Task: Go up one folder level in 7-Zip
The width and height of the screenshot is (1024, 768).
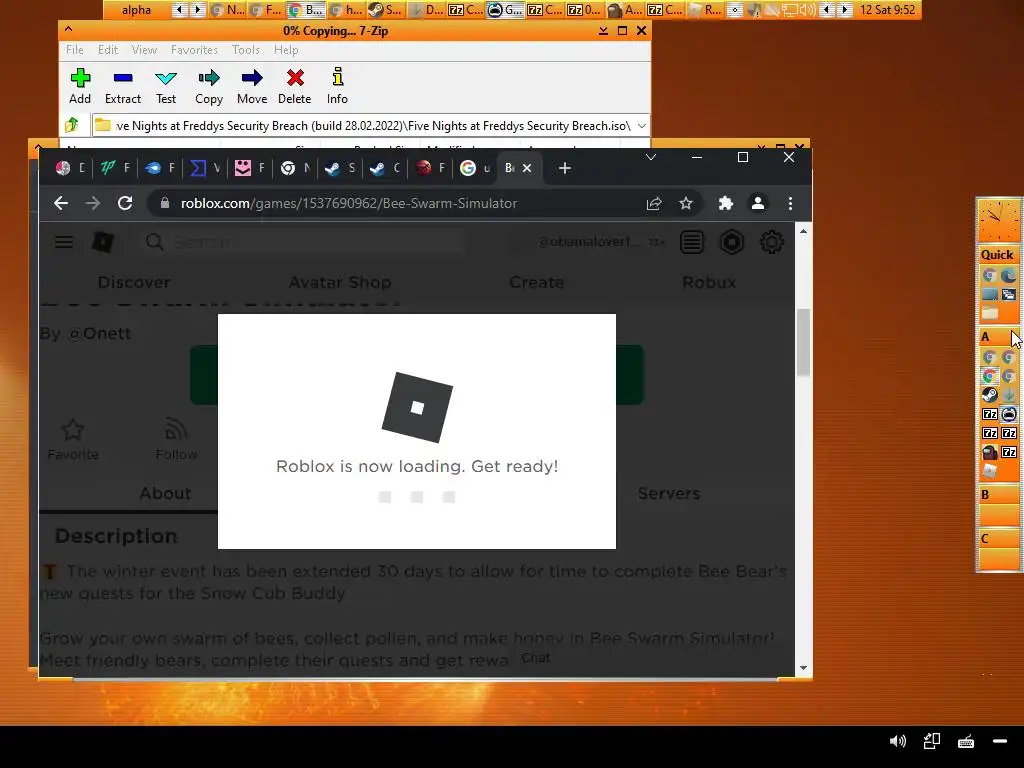Action: (x=72, y=125)
